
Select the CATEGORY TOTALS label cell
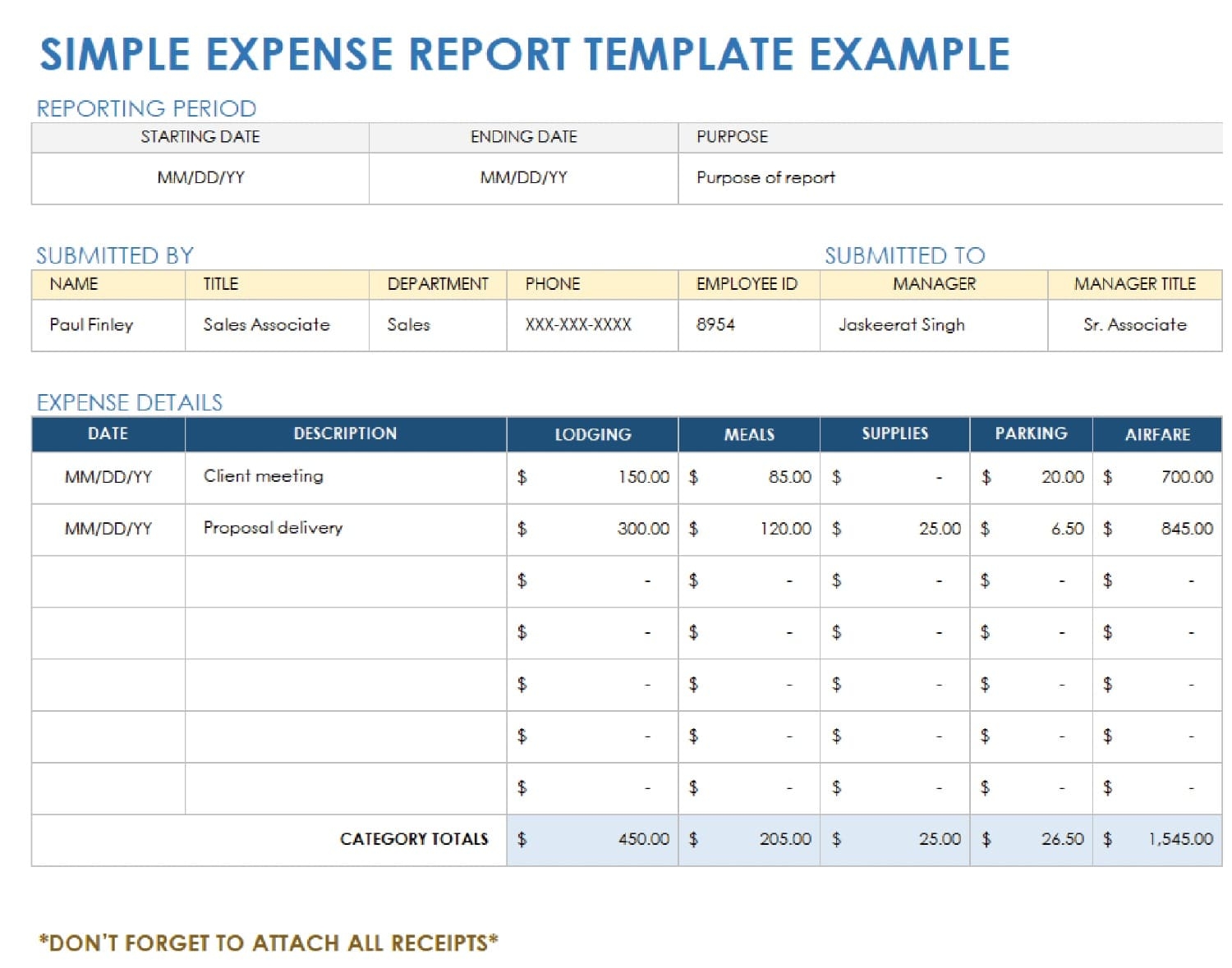tap(414, 839)
